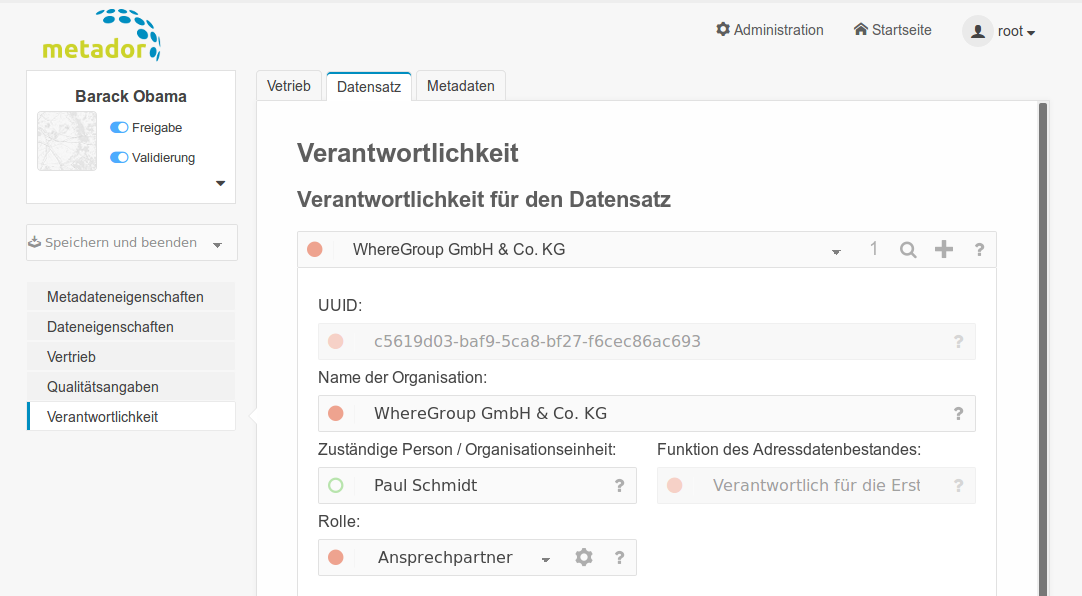Screen dimensions: 1082x596
Task: Toggle the Freigabe switch
Action: coord(119,128)
